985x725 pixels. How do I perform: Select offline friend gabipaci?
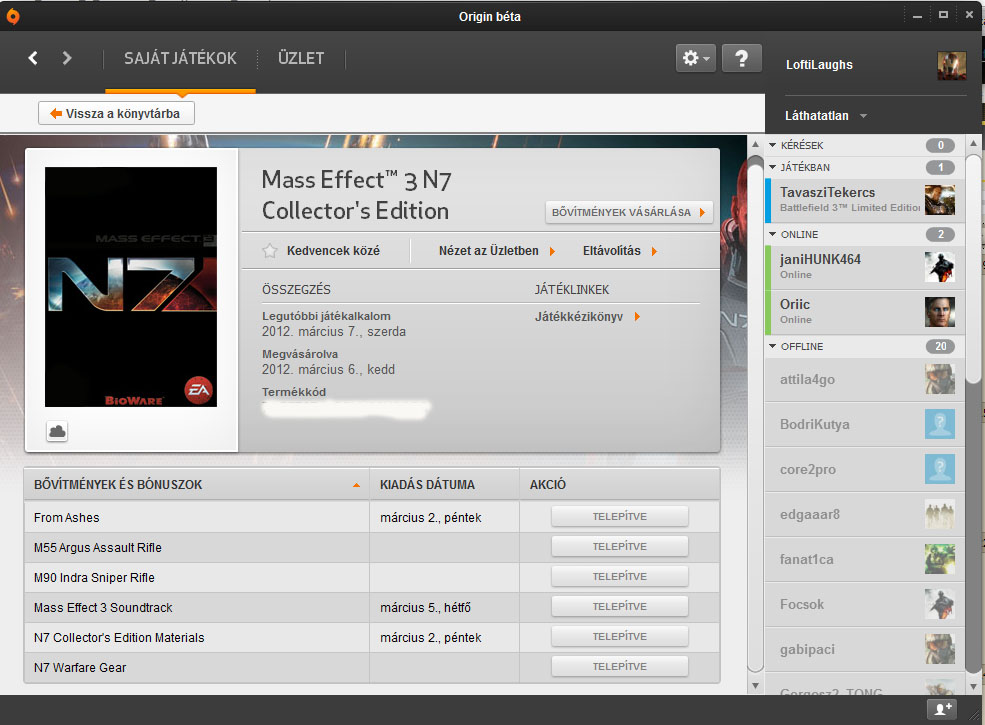tap(864, 649)
